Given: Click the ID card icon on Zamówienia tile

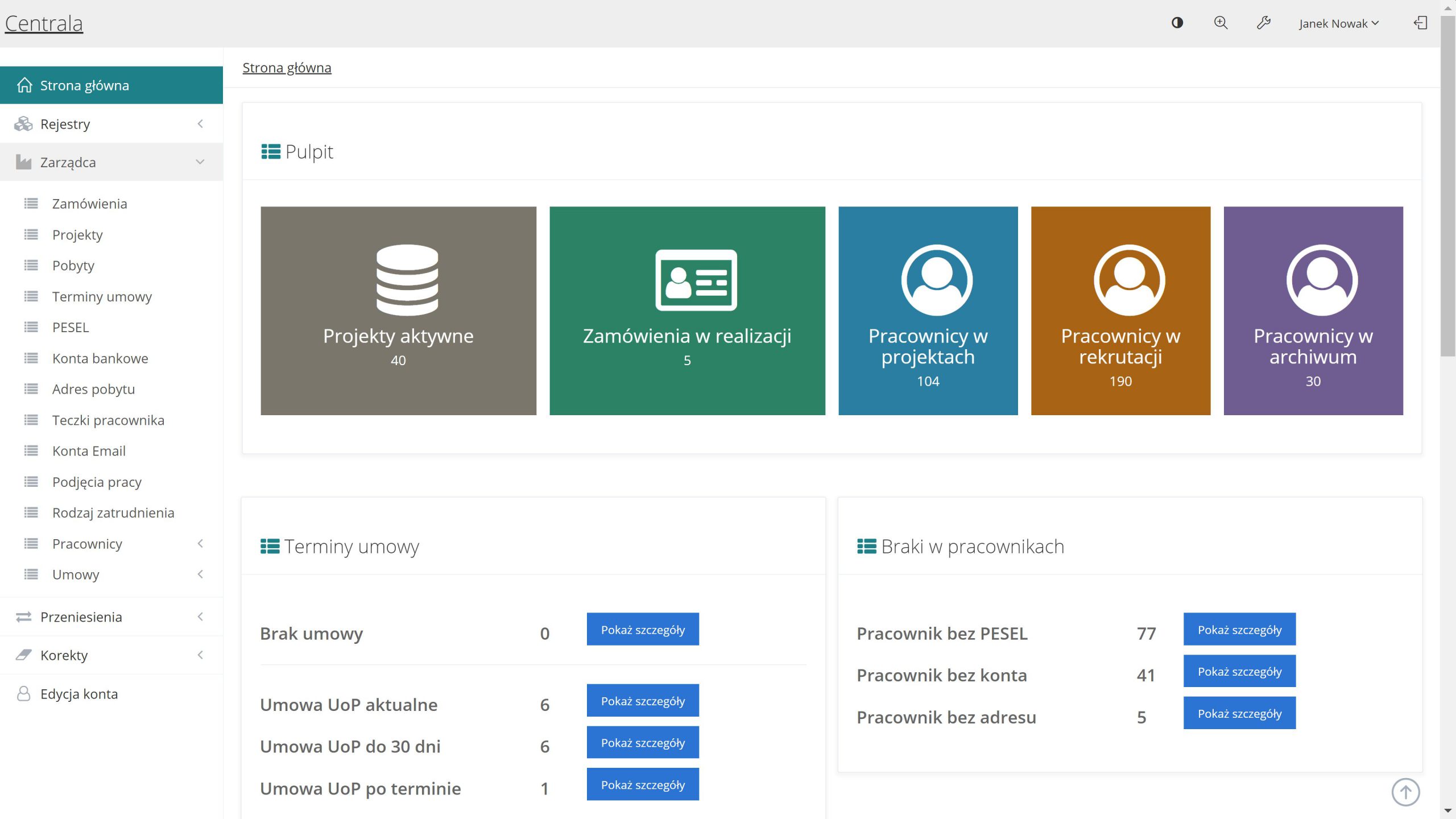Looking at the screenshot, I should [696, 280].
